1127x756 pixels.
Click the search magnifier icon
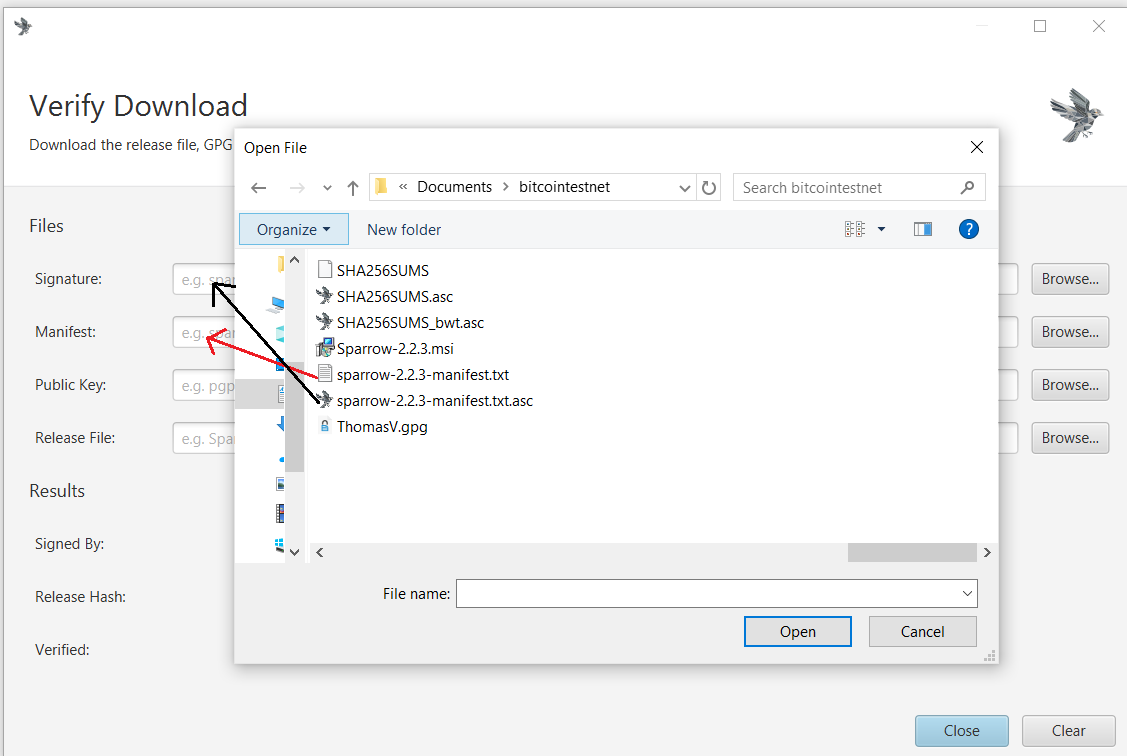(x=967, y=188)
